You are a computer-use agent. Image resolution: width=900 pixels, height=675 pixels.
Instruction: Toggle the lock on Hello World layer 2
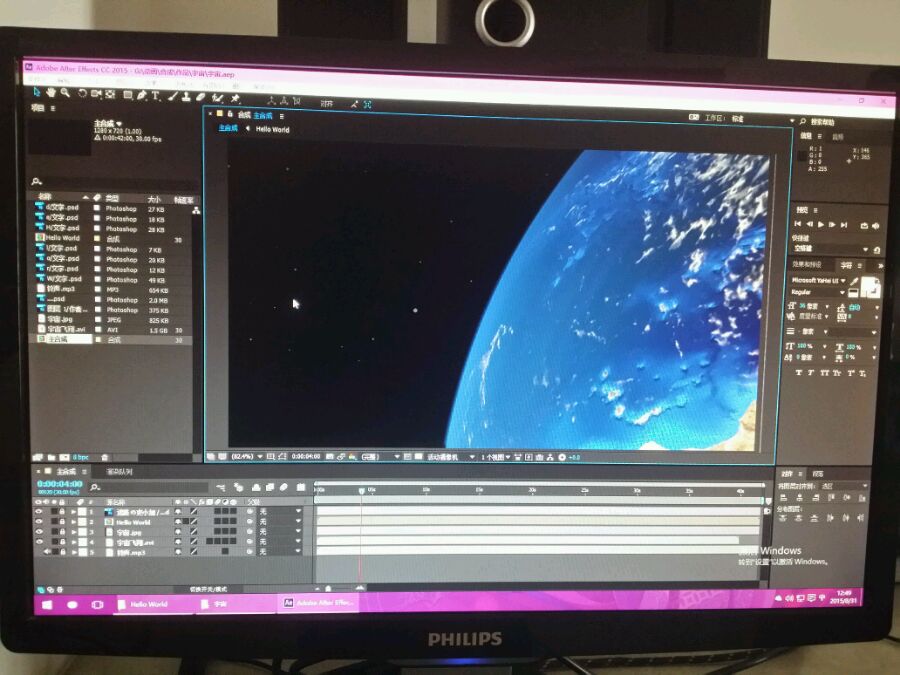coord(62,522)
